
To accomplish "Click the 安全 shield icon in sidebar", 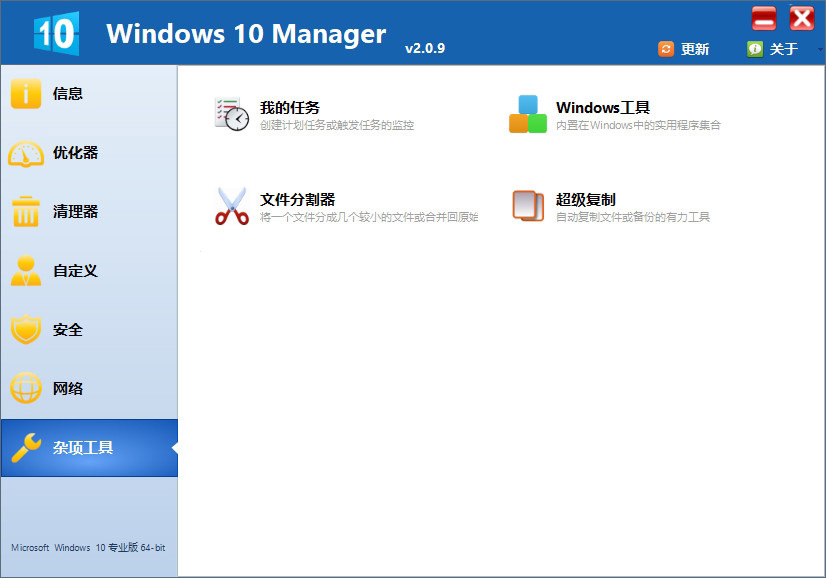I will (x=26, y=330).
